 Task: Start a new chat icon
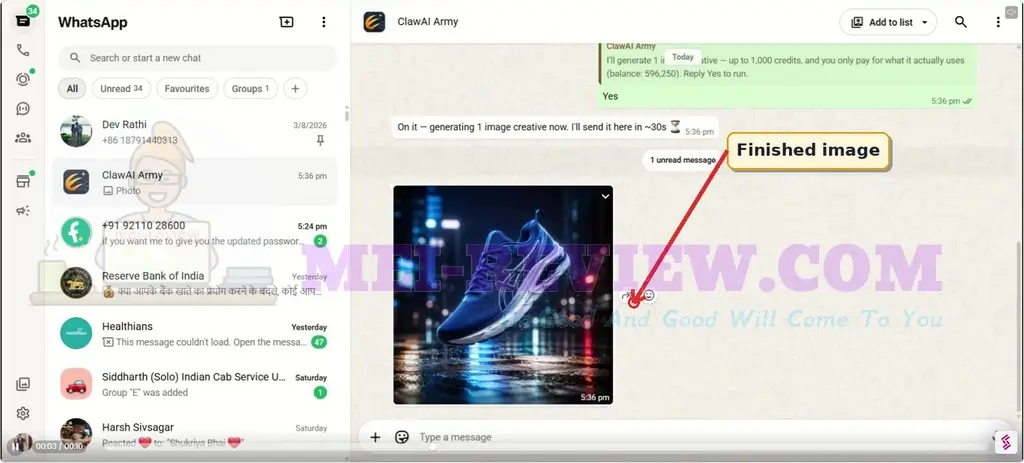tap(286, 22)
